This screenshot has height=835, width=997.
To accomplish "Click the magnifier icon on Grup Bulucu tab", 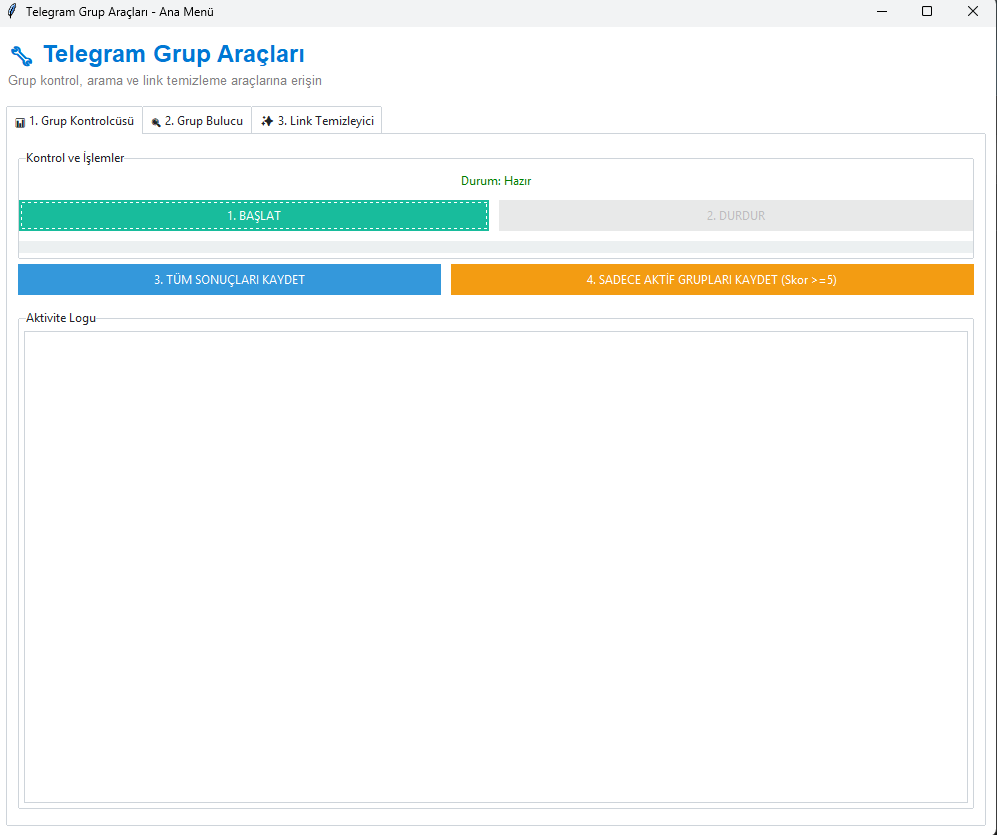I will coord(156,122).
